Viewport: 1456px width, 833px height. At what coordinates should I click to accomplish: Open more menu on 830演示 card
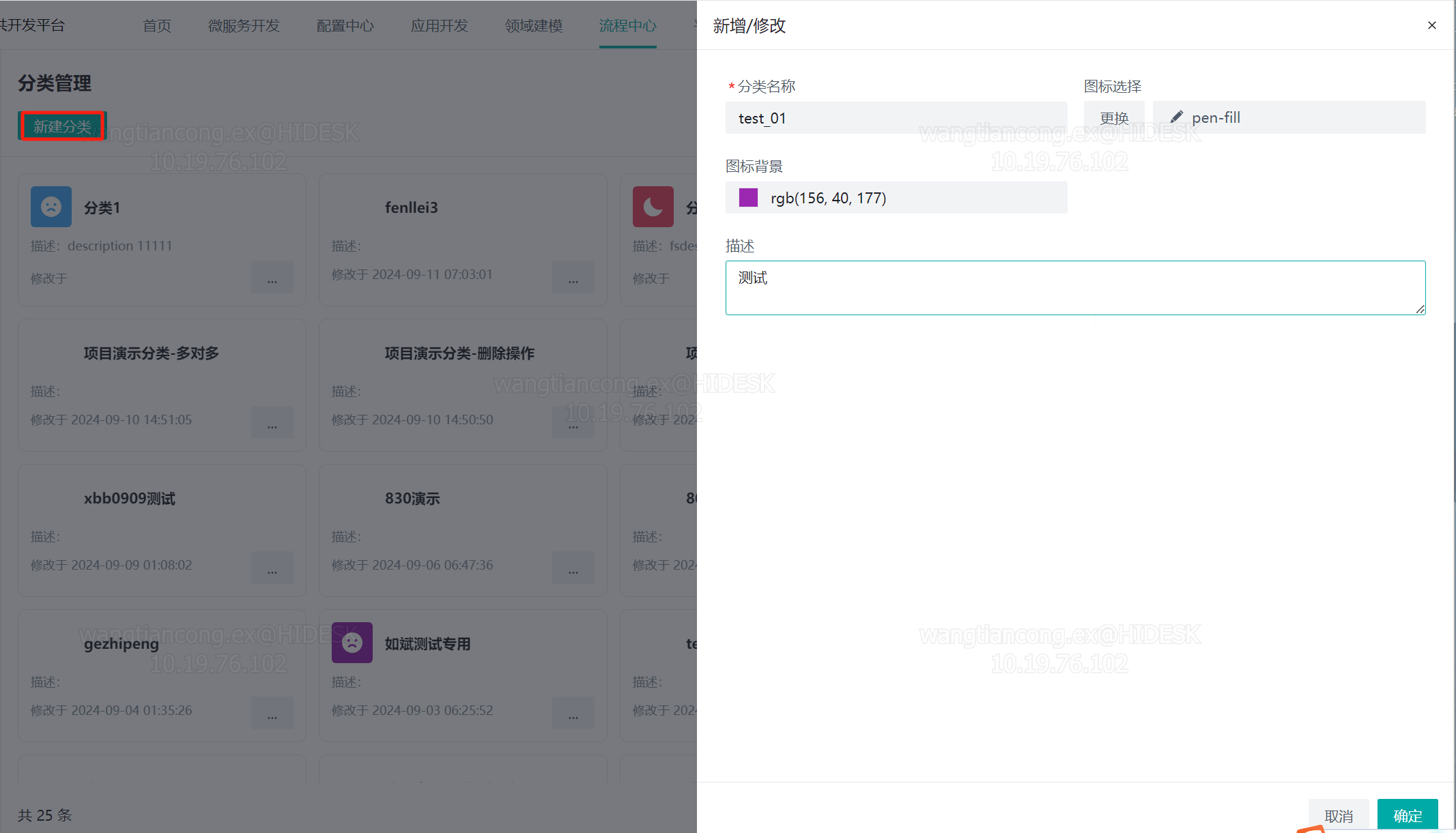tap(573, 568)
